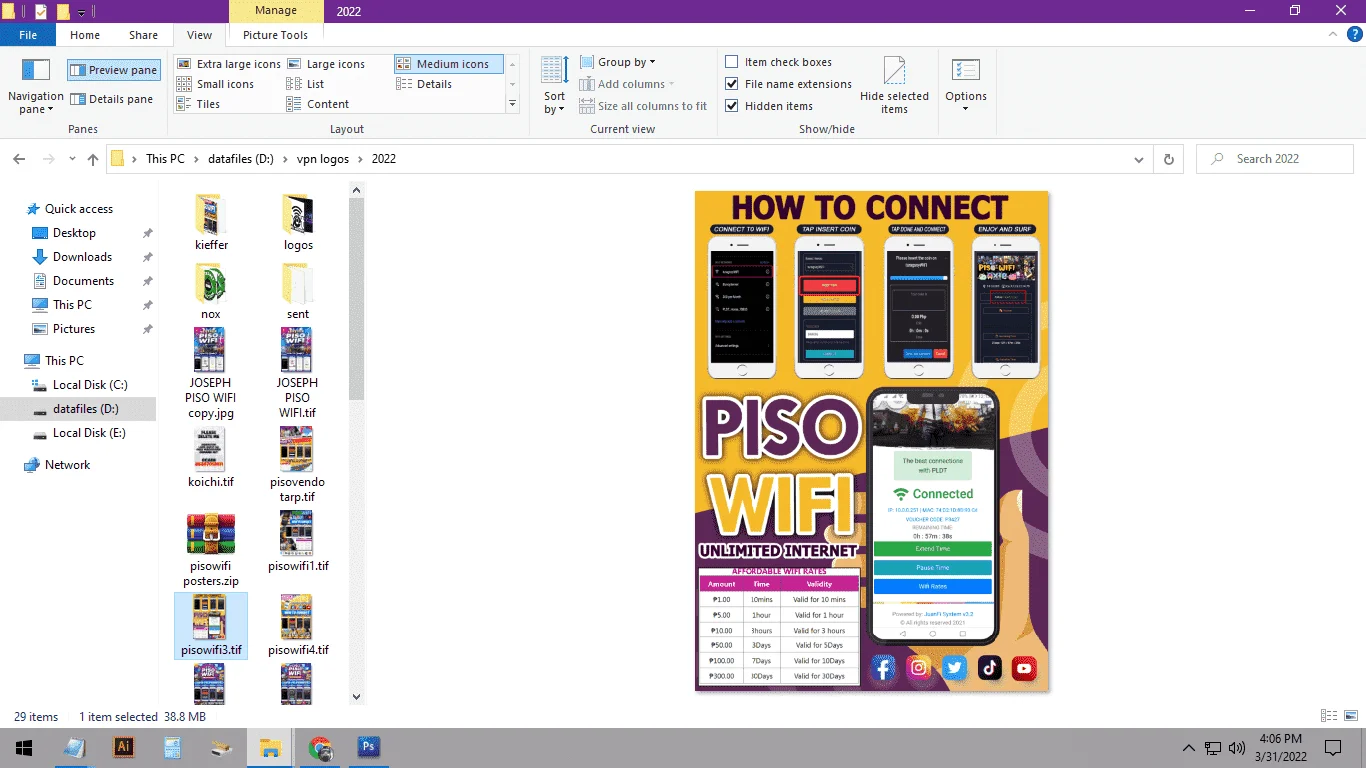Open the address bar history dropdown
This screenshot has width=1366, height=768.
(x=1139, y=159)
